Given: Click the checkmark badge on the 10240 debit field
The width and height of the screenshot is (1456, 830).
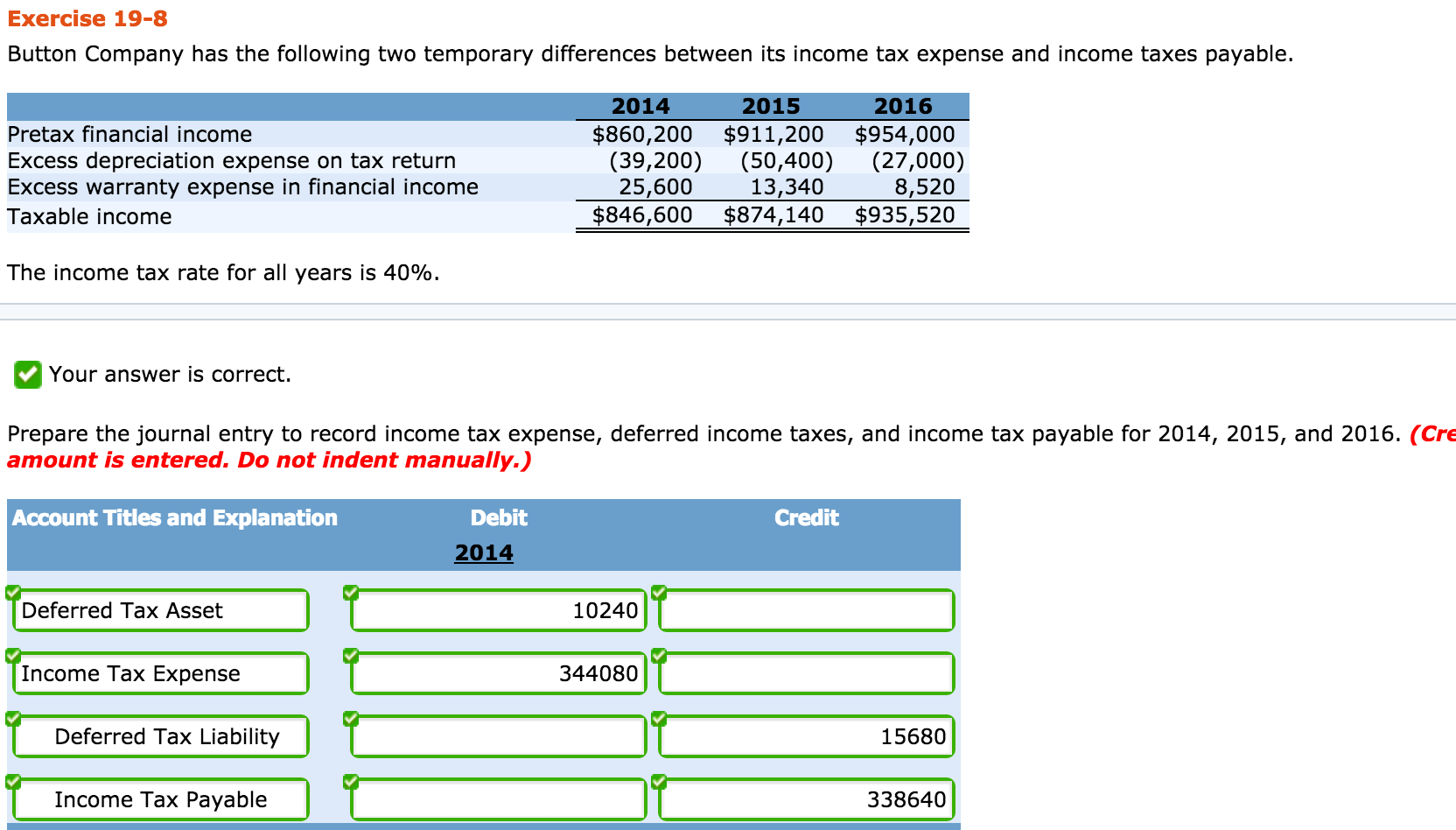Looking at the screenshot, I should pos(351,592).
